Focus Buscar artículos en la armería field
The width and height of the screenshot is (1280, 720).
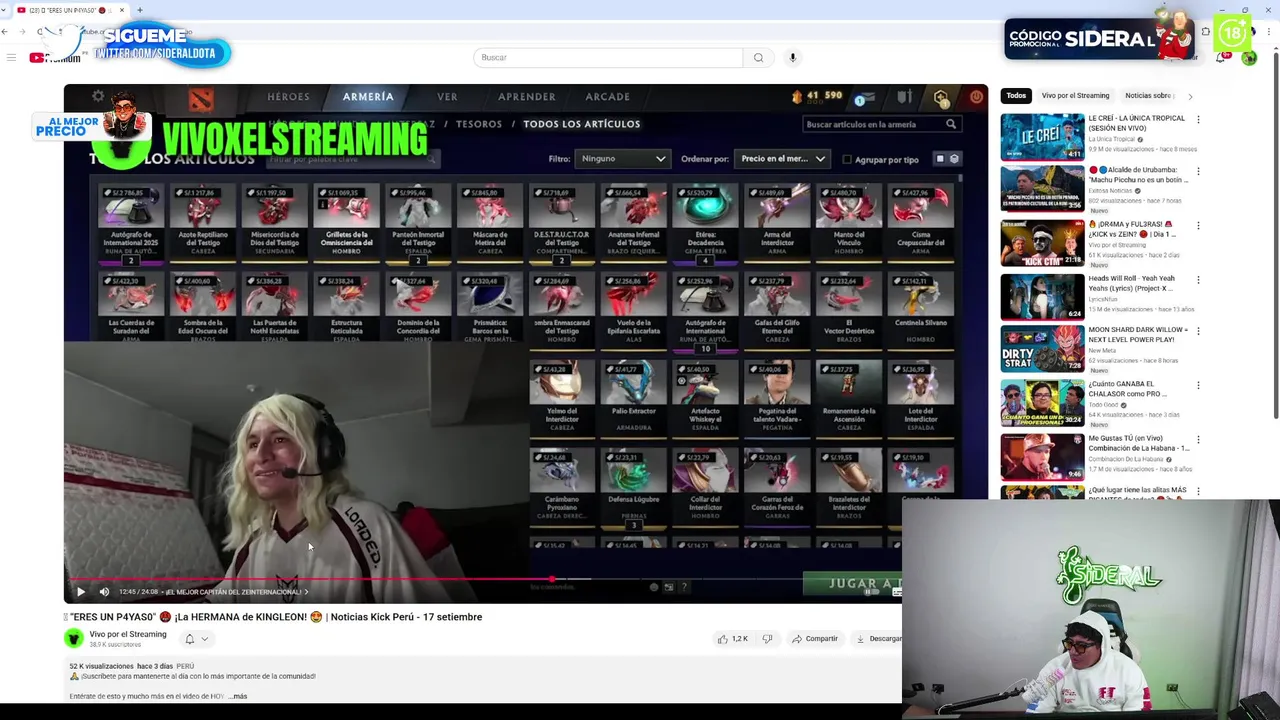(881, 124)
